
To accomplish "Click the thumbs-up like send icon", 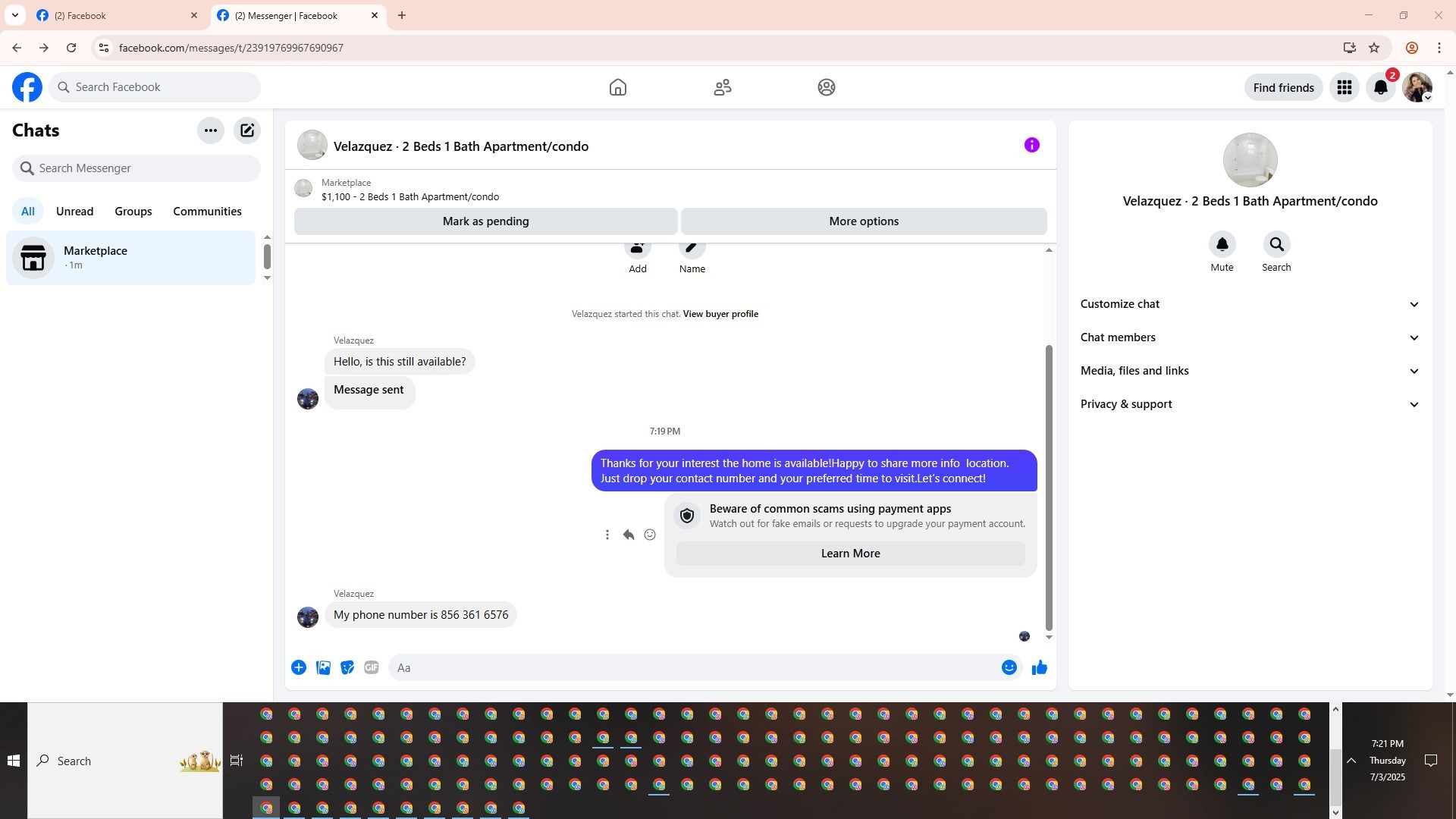I will pyautogui.click(x=1039, y=667).
